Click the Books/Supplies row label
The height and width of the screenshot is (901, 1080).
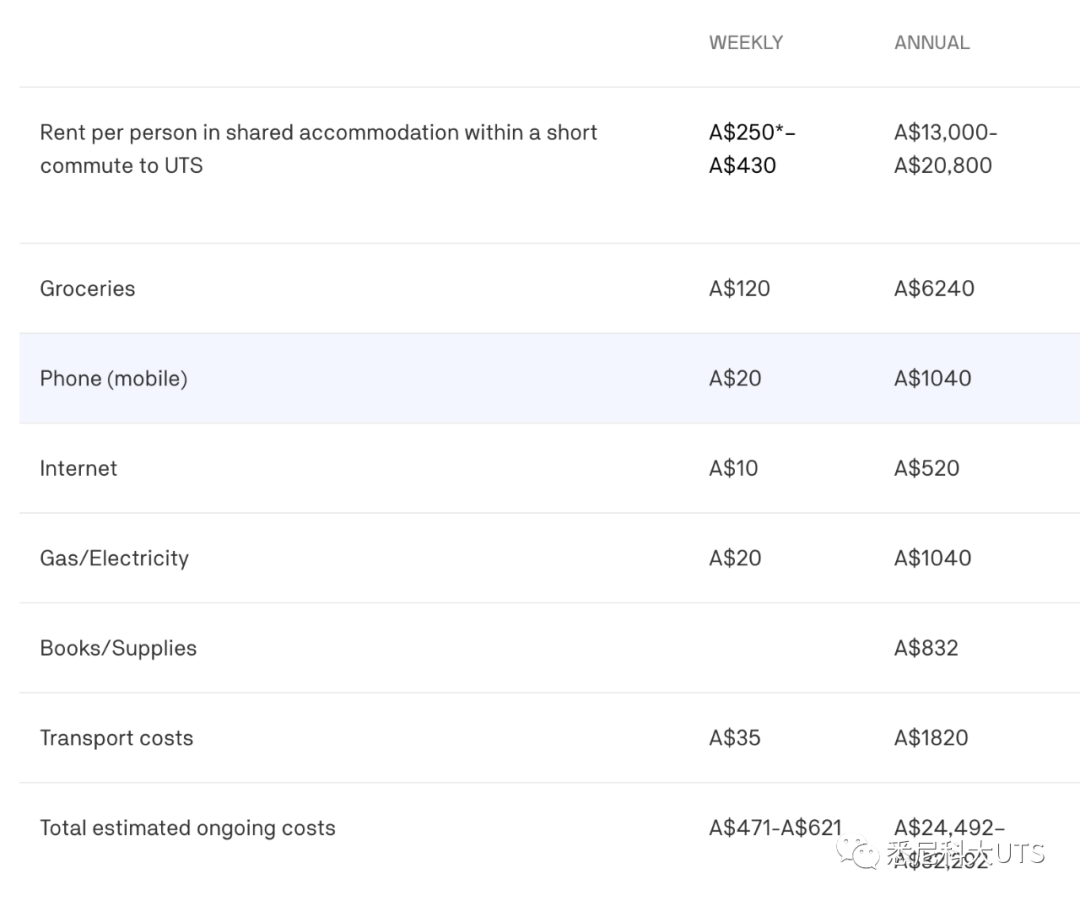tap(118, 648)
